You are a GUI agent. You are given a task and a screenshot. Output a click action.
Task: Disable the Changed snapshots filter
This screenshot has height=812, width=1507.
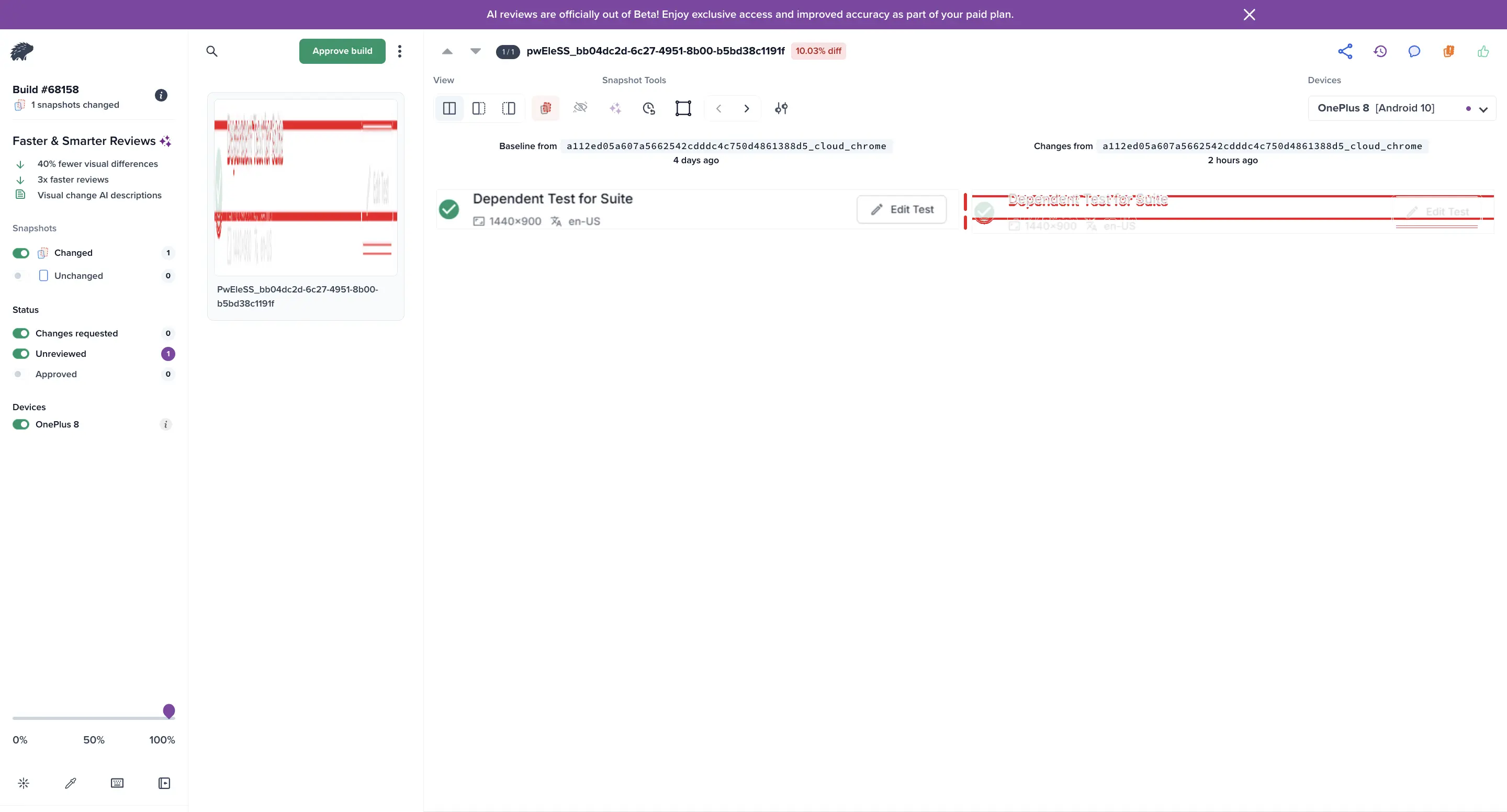click(x=21, y=253)
